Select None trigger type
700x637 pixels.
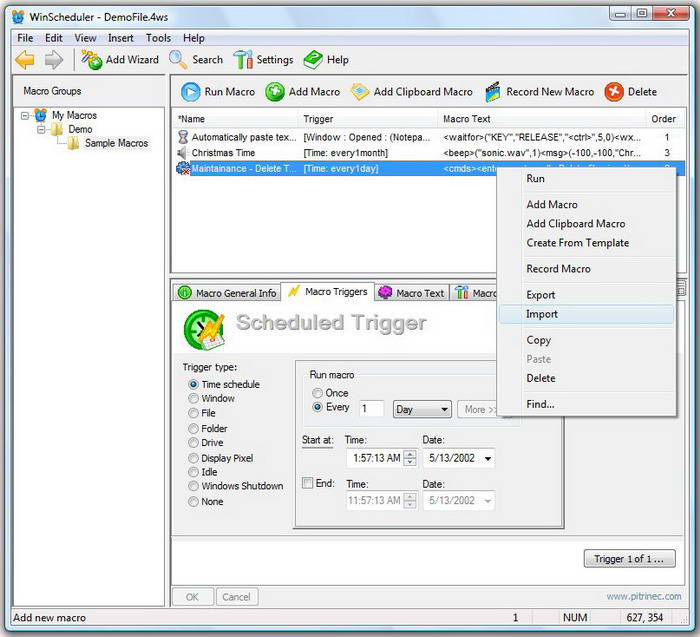coord(193,502)
